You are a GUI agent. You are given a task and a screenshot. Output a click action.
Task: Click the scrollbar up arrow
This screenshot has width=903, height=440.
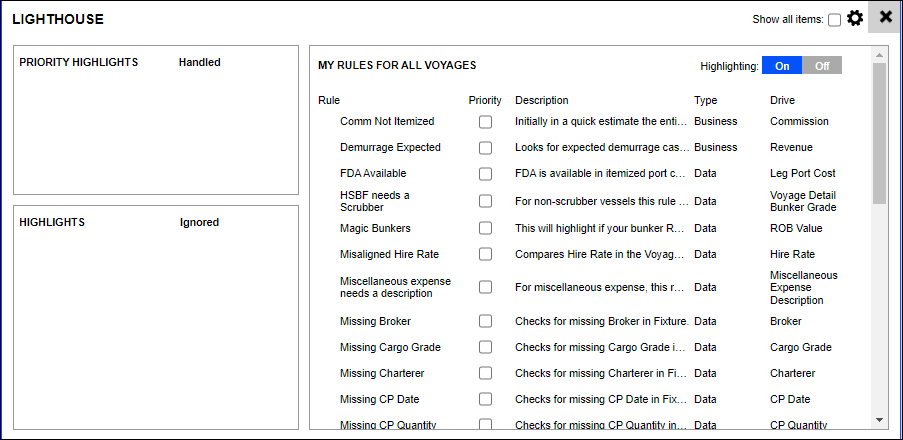[879, 55]
